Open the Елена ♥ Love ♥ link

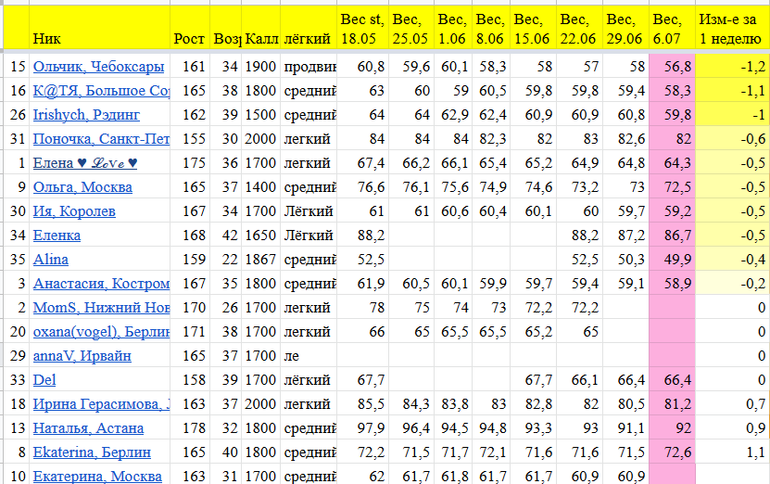tap(85, 163)
